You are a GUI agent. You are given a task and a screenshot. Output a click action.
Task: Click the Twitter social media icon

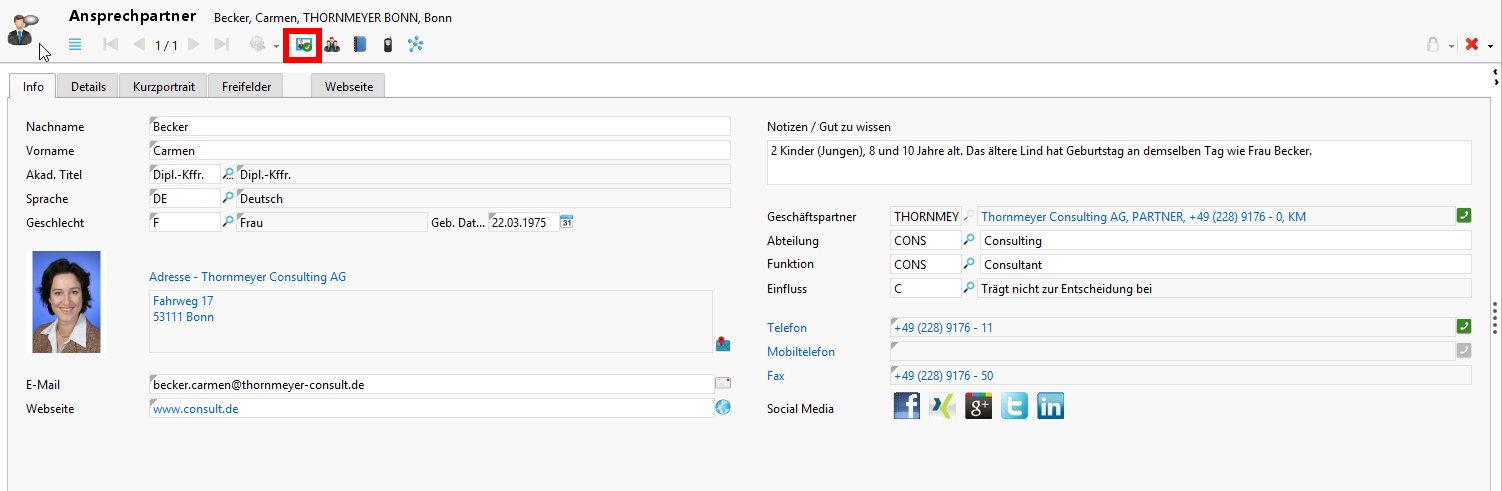[1014, 406]
